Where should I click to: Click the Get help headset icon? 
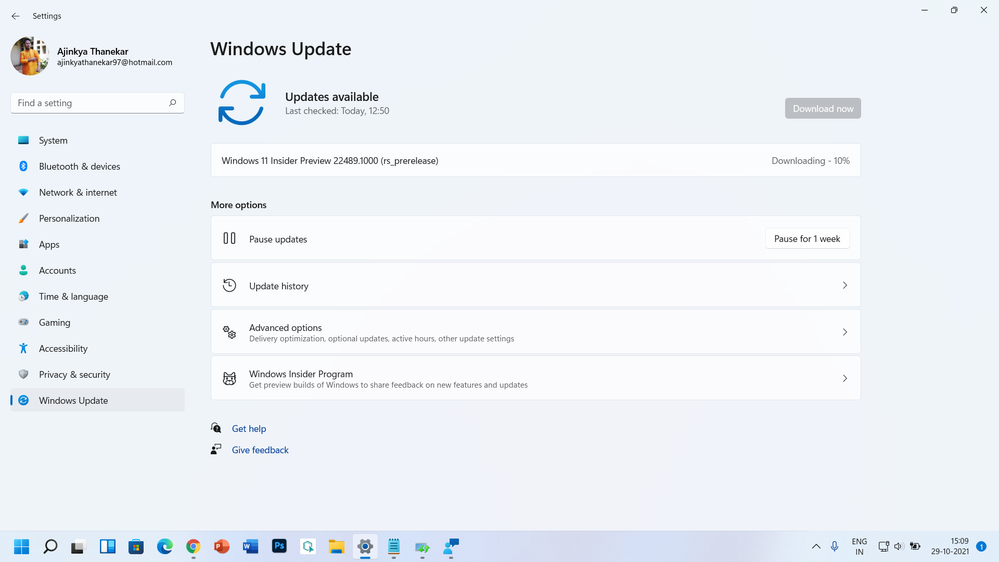tap(216, 428)
